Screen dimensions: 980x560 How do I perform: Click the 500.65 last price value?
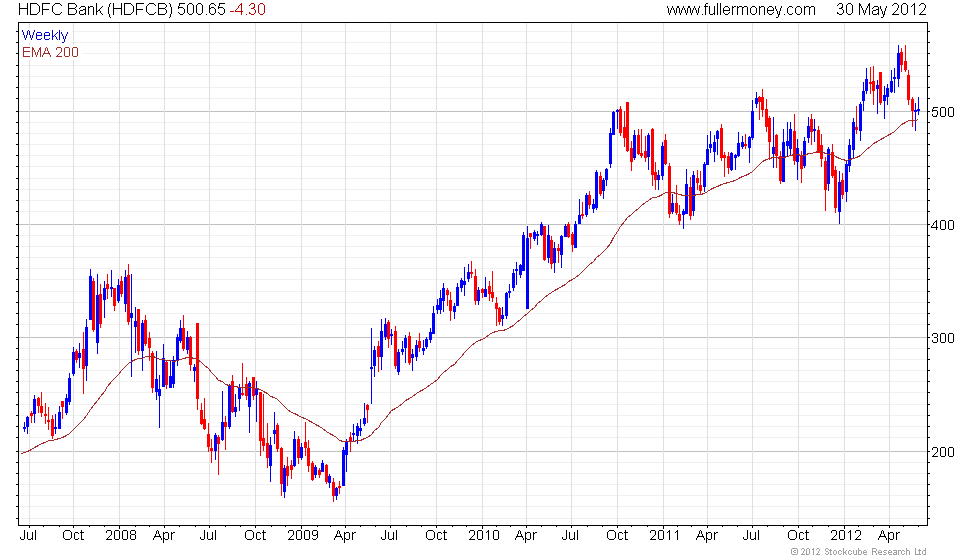[x=201, y=9]
